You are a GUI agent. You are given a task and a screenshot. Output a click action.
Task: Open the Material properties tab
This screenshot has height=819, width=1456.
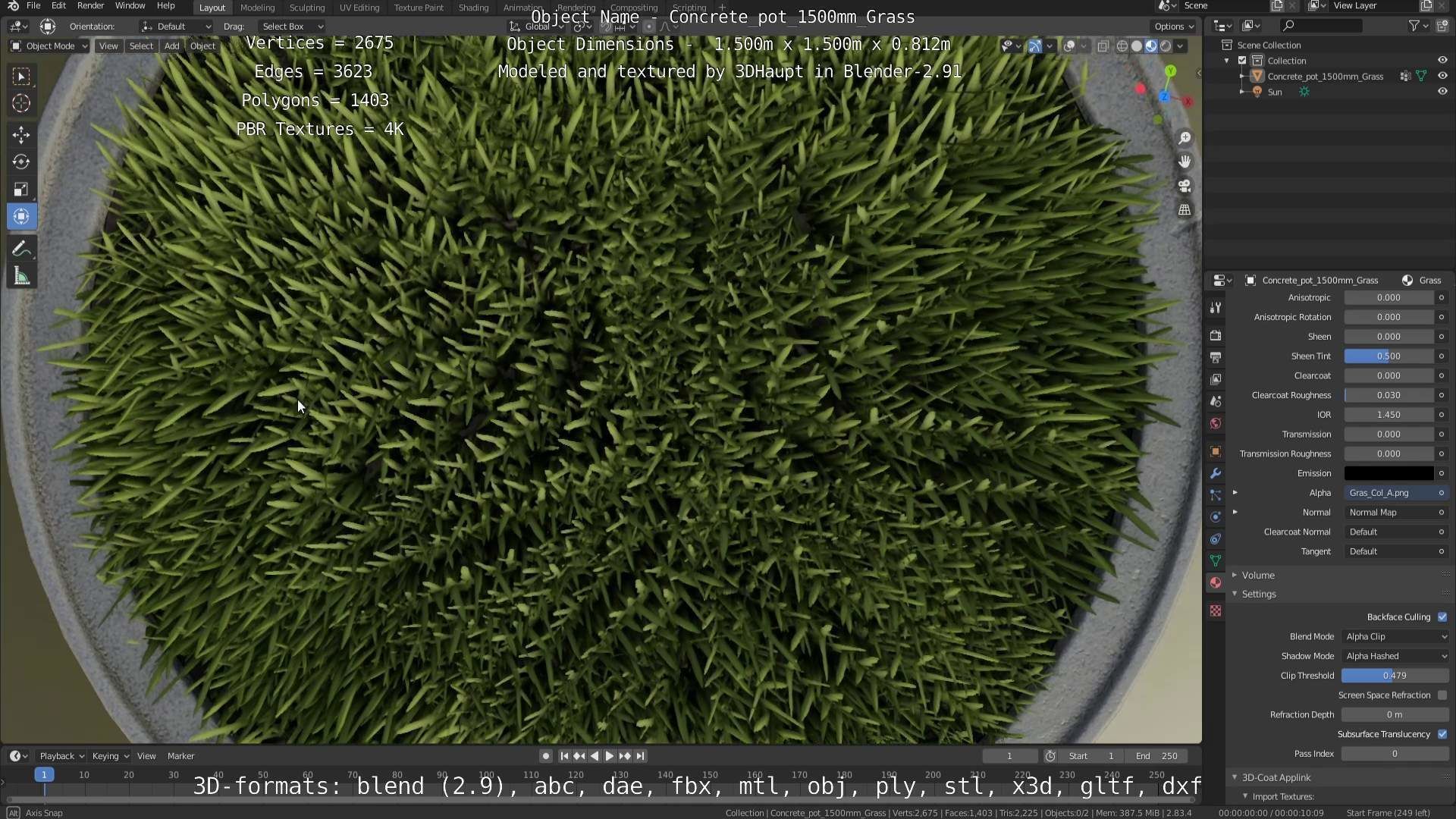pyautogui.click(x=1216, y=582)
